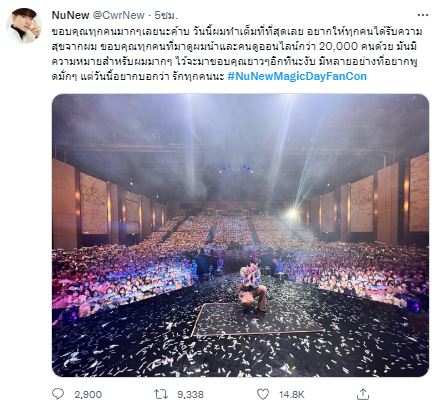Click the NuNew display name
This screenshot has width=438, height=404.
(70, 15)
